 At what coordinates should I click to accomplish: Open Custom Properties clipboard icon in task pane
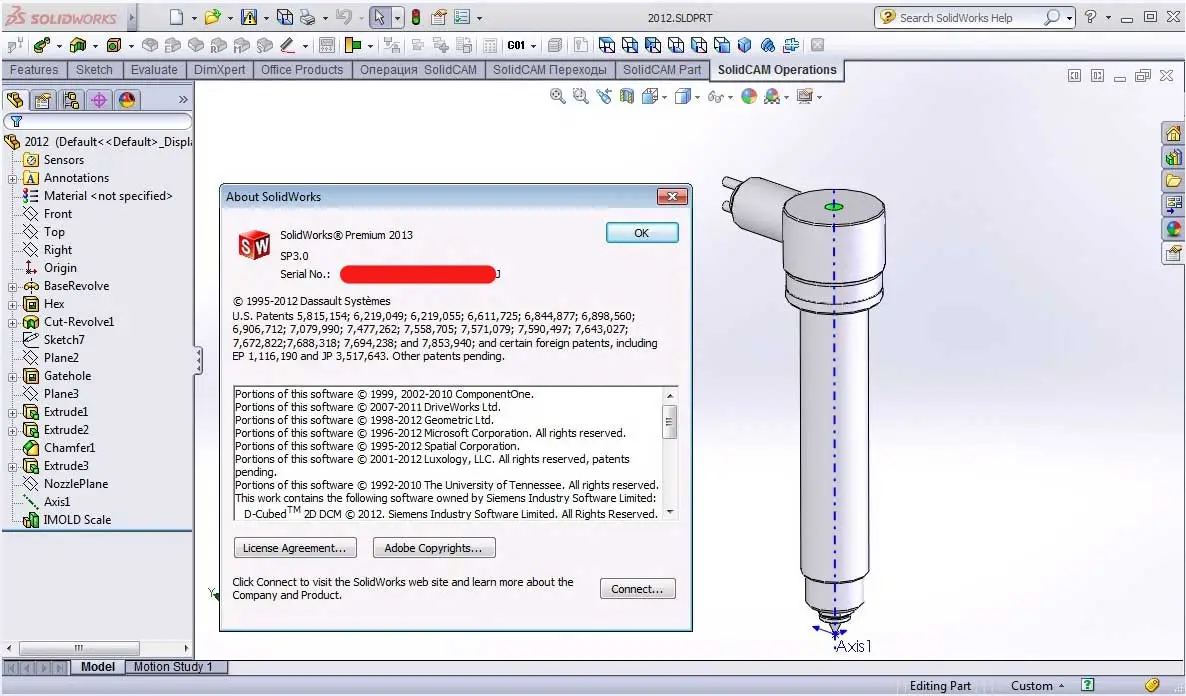tap(1173, 253)
